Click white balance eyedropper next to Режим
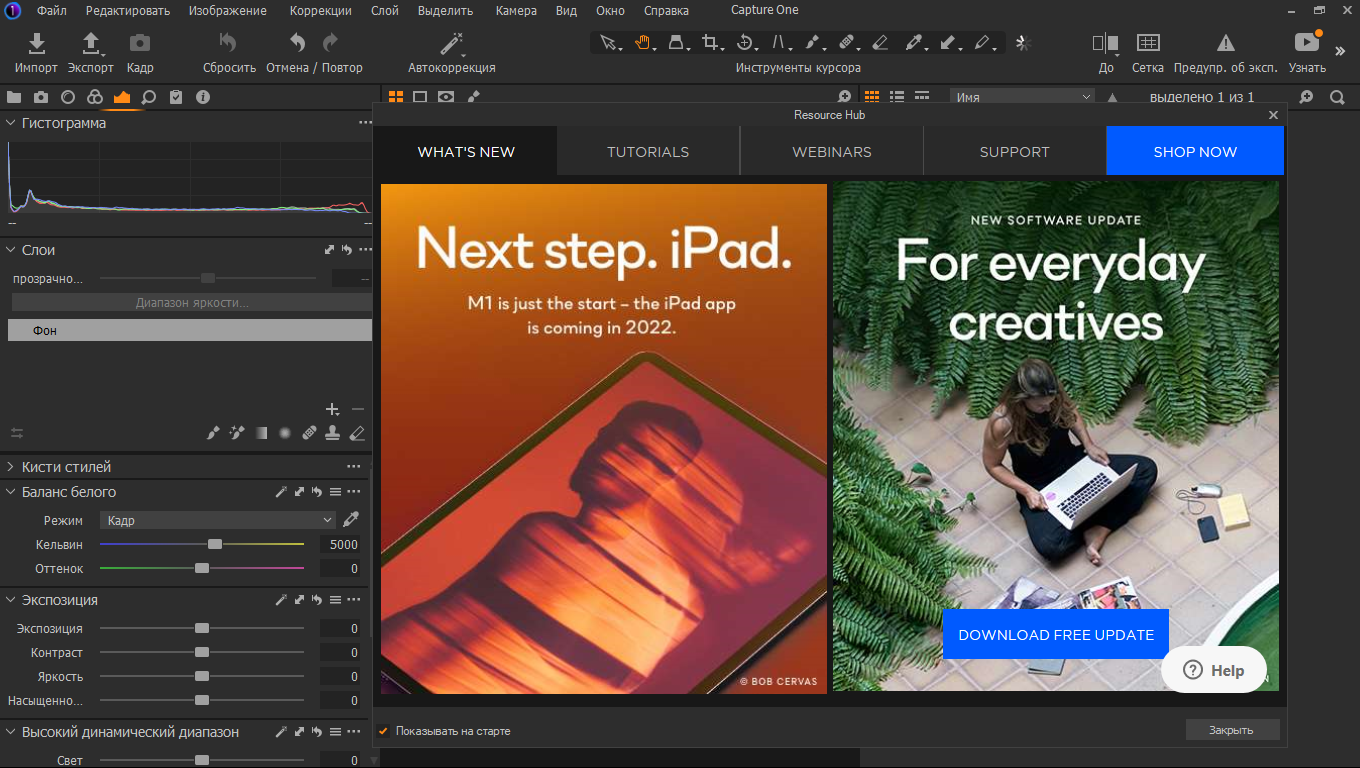This screenshot has width=1360, height=768. point(351,520)
